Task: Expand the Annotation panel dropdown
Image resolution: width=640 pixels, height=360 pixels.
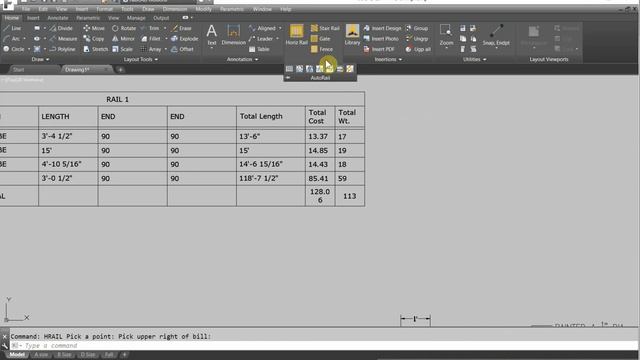Action: (242, 59)
